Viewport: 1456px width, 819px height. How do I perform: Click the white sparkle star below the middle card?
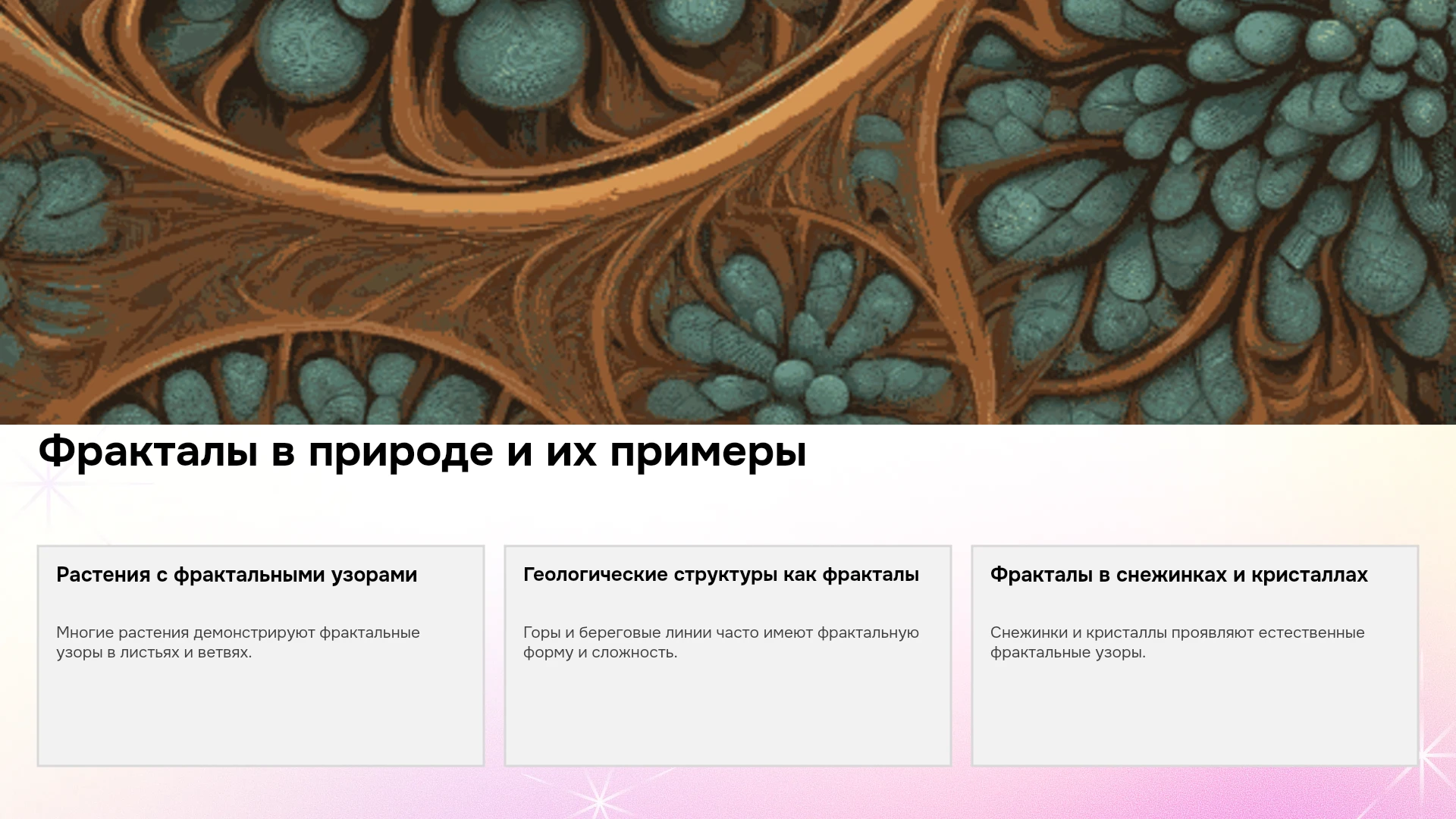(x=599, y=800)
